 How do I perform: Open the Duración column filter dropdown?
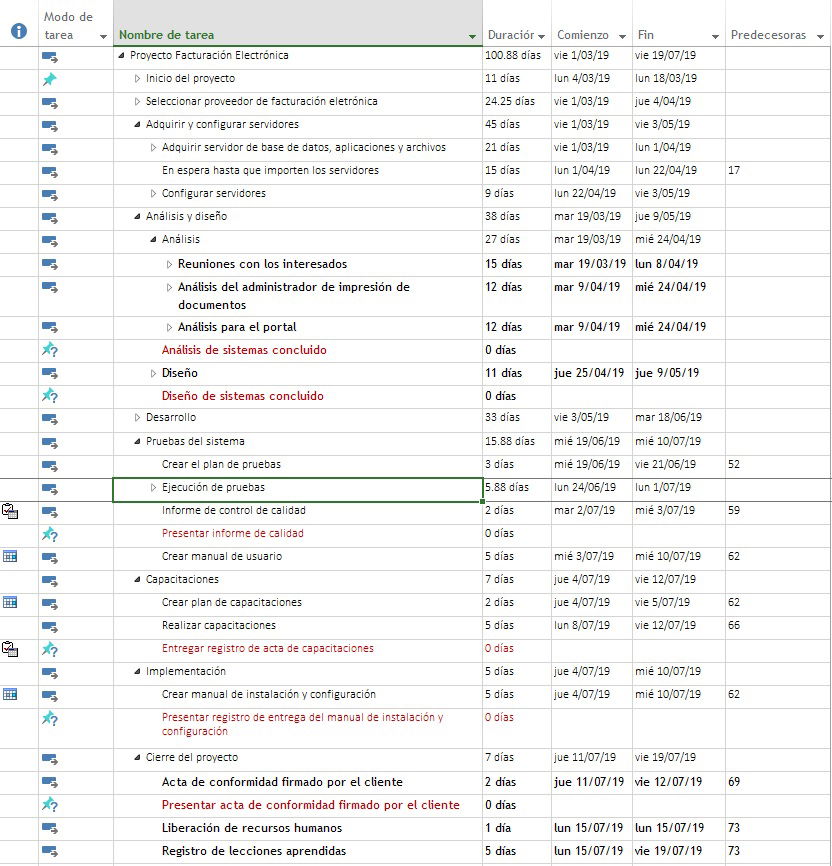[x=541, y=36]
